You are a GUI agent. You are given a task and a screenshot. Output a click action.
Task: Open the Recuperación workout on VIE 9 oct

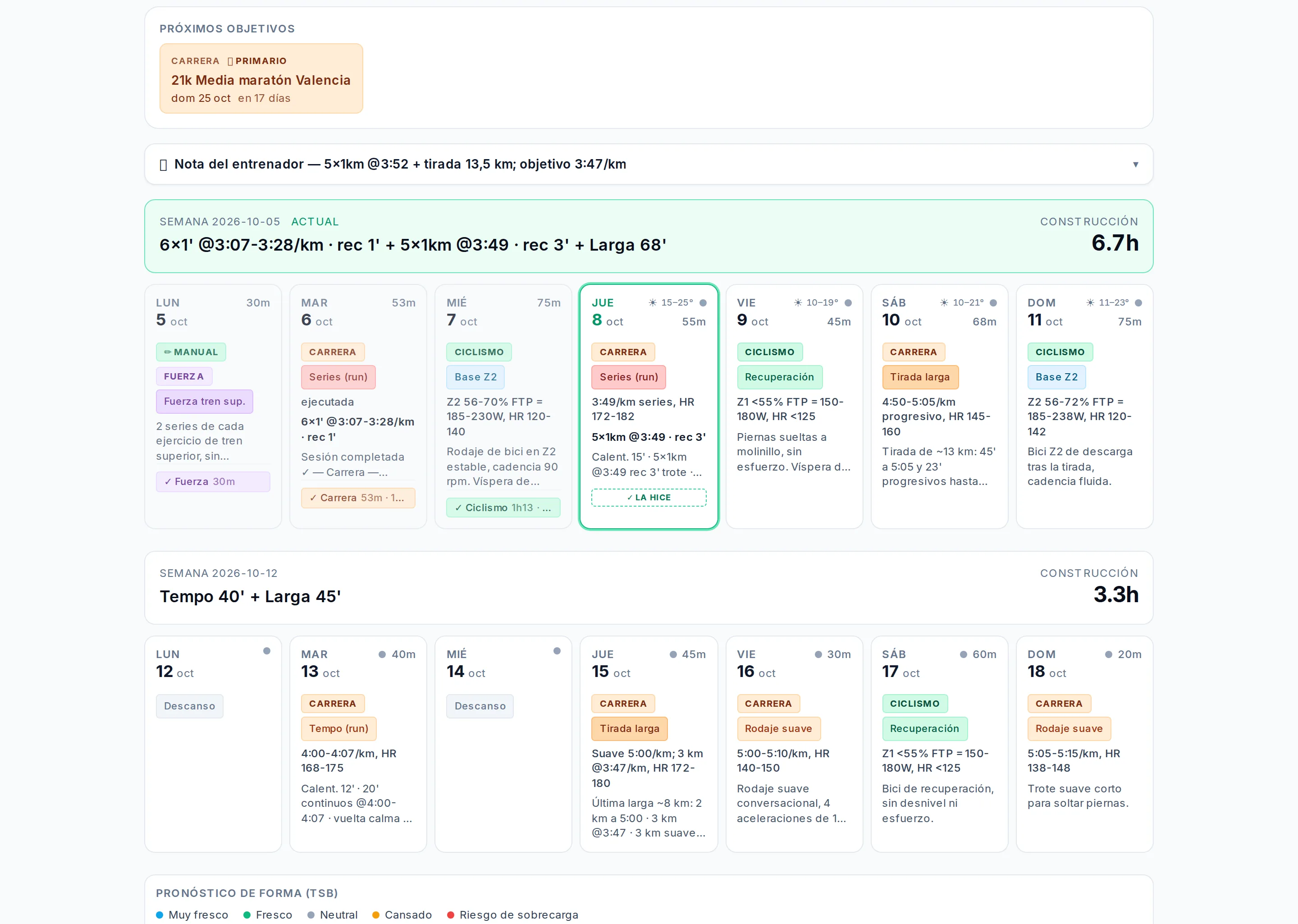[779, 377]
